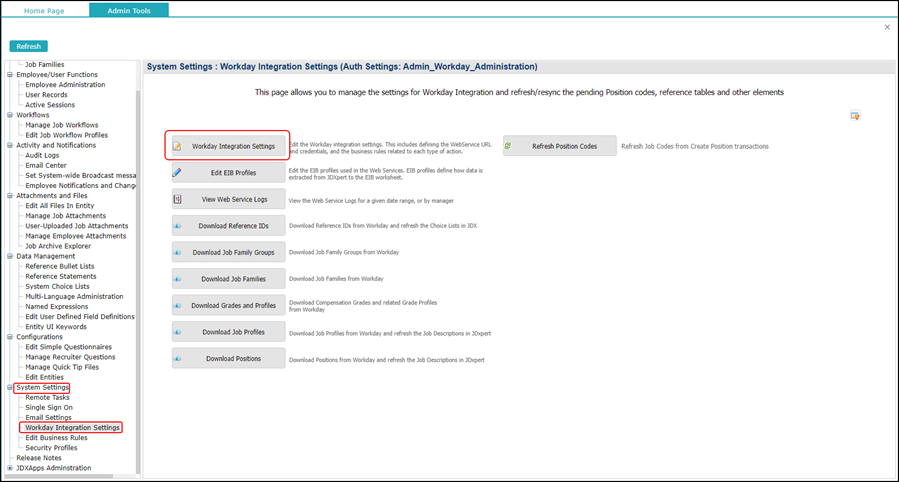Open View Web Service Logs
The height and width of the screenshot is (482, 899).
coord(229,199)
